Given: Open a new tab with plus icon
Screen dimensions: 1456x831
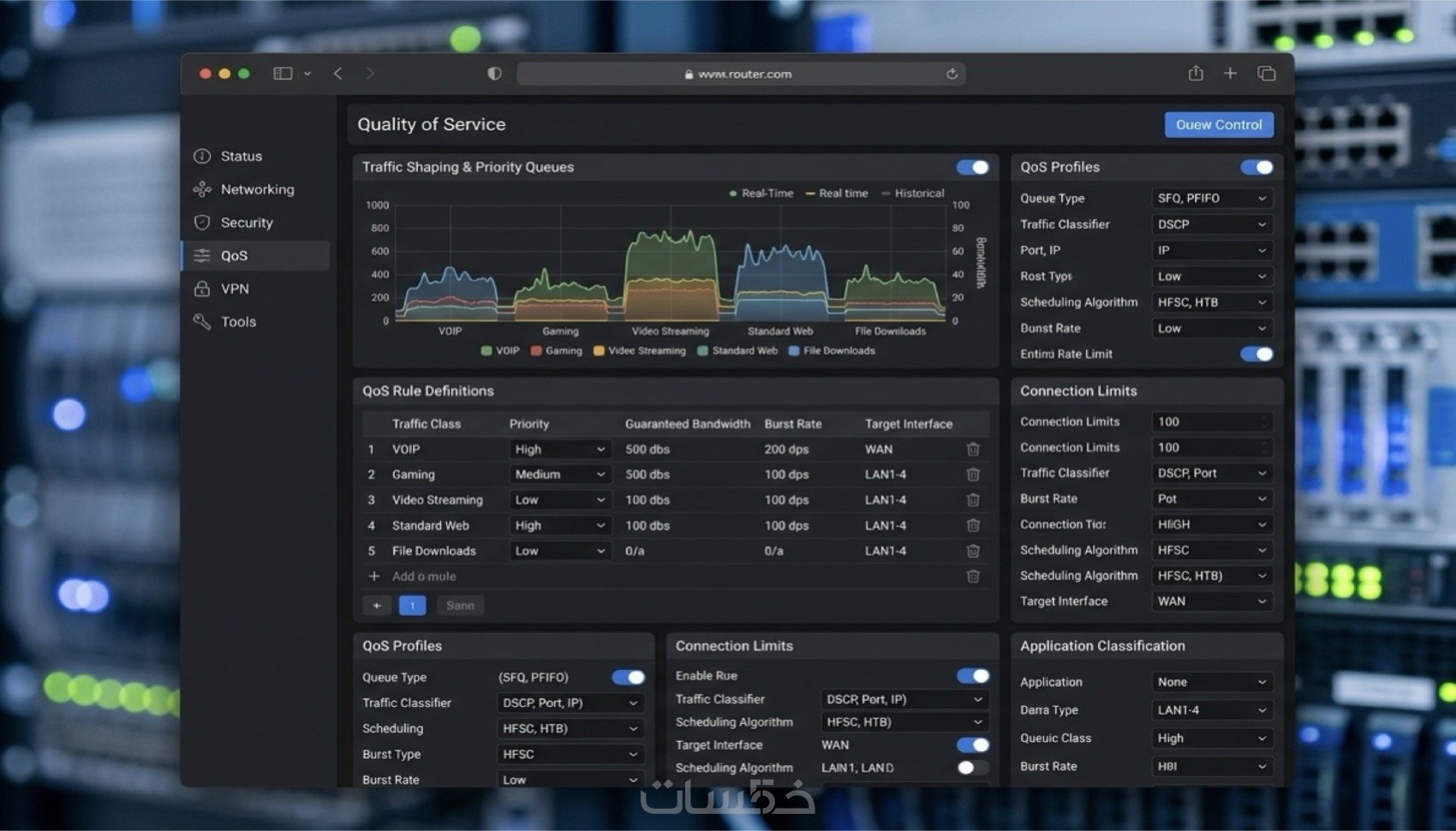Looking at the screenshot, I should click(x=1230, y=74).
